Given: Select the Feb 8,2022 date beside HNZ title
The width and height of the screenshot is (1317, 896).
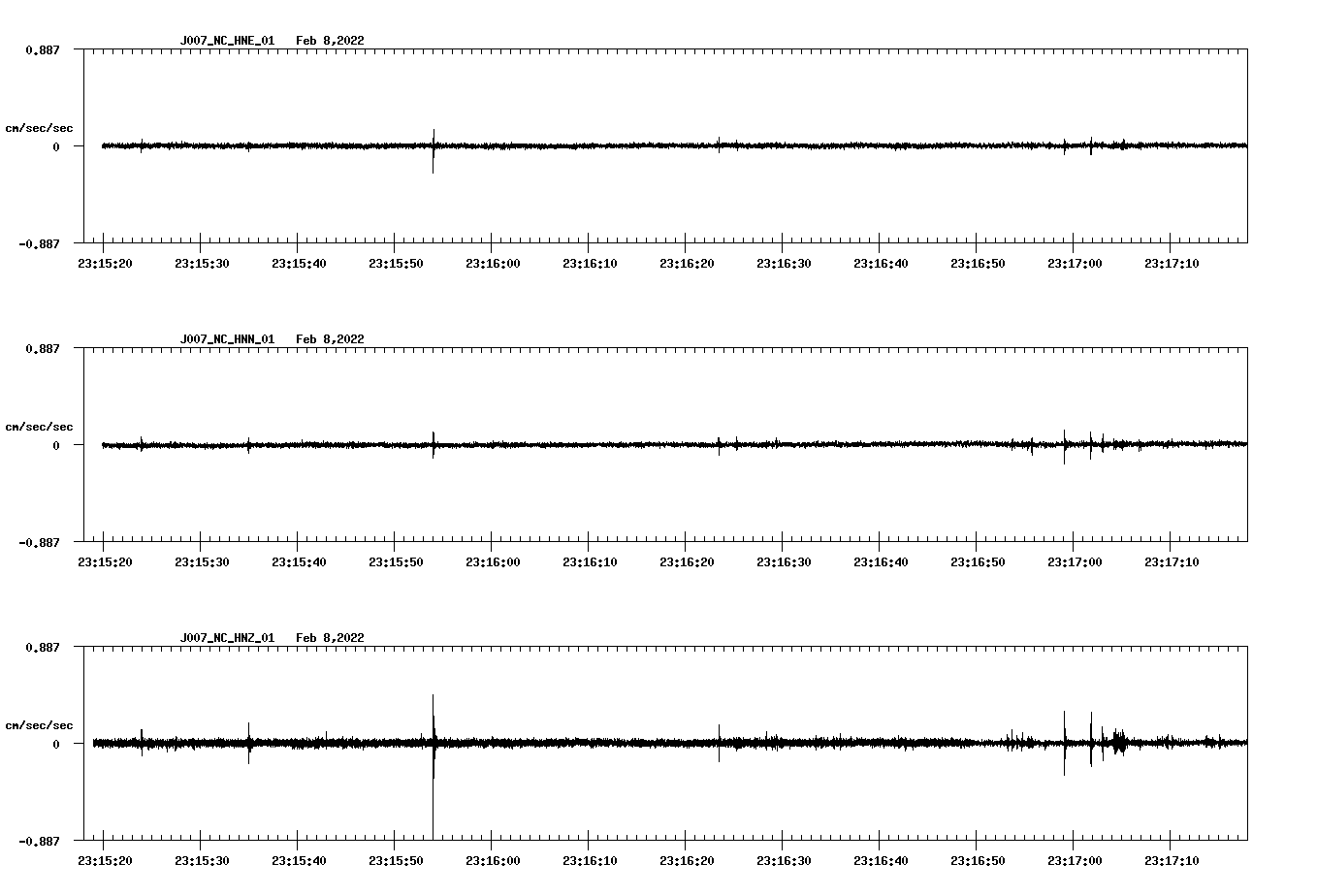Looking at the screenshot, I should point(330,638).
